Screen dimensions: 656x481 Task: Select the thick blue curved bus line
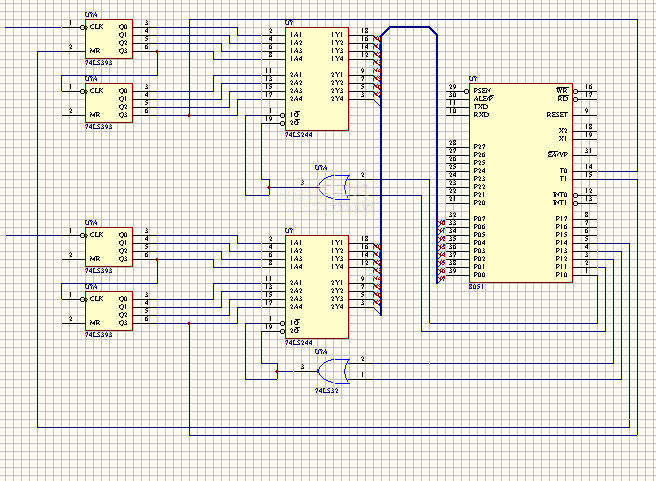[x=408, y=28]
